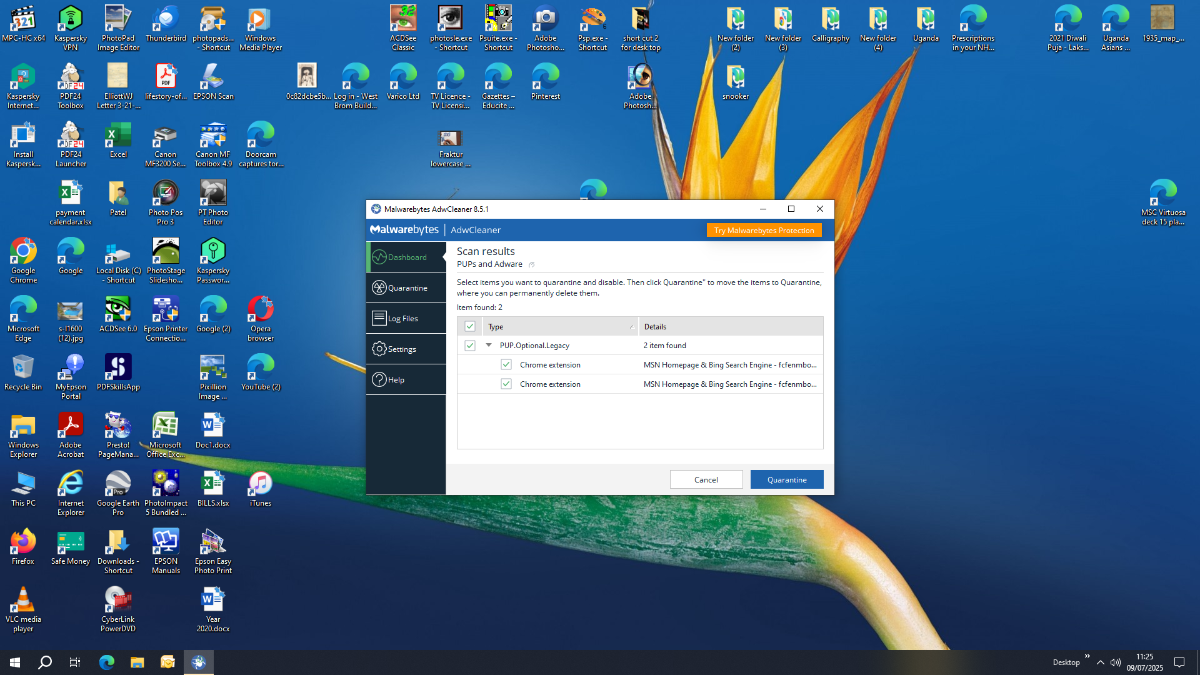The width and height of the screenshot is (1200, 675).
Task: Open Task View from the taskbar
Action: 75,662
